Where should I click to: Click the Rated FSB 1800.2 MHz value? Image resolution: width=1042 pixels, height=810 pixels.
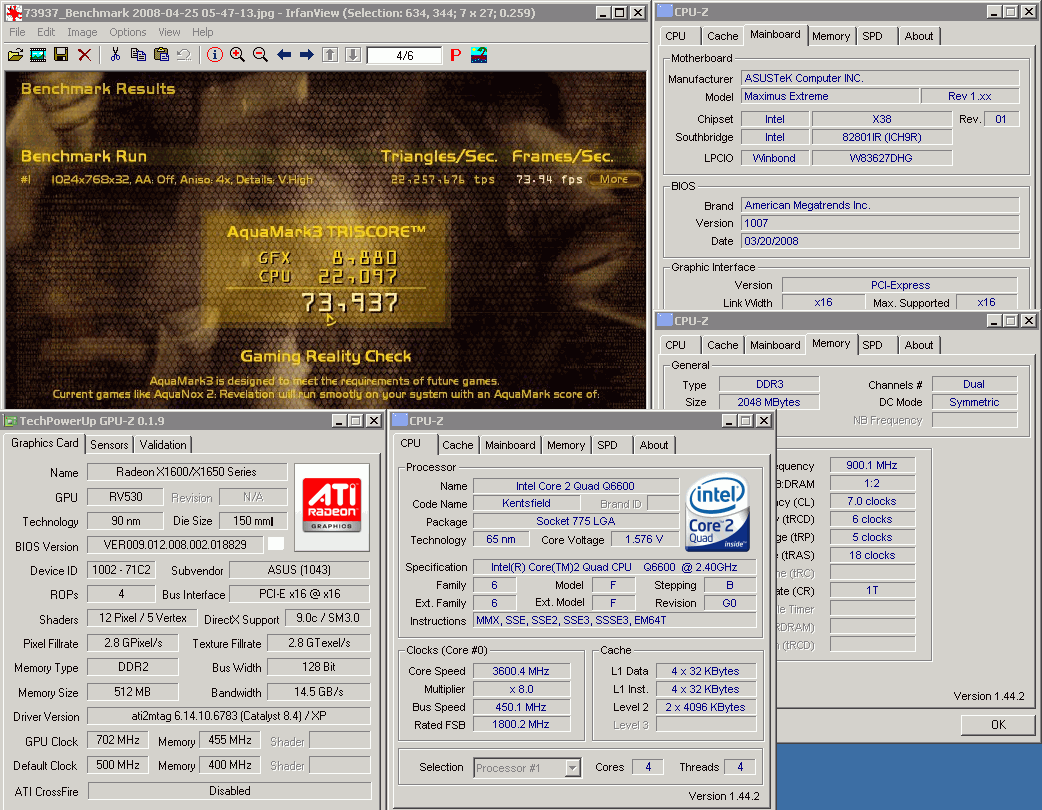pyautogui.click(x=521, y=724)
